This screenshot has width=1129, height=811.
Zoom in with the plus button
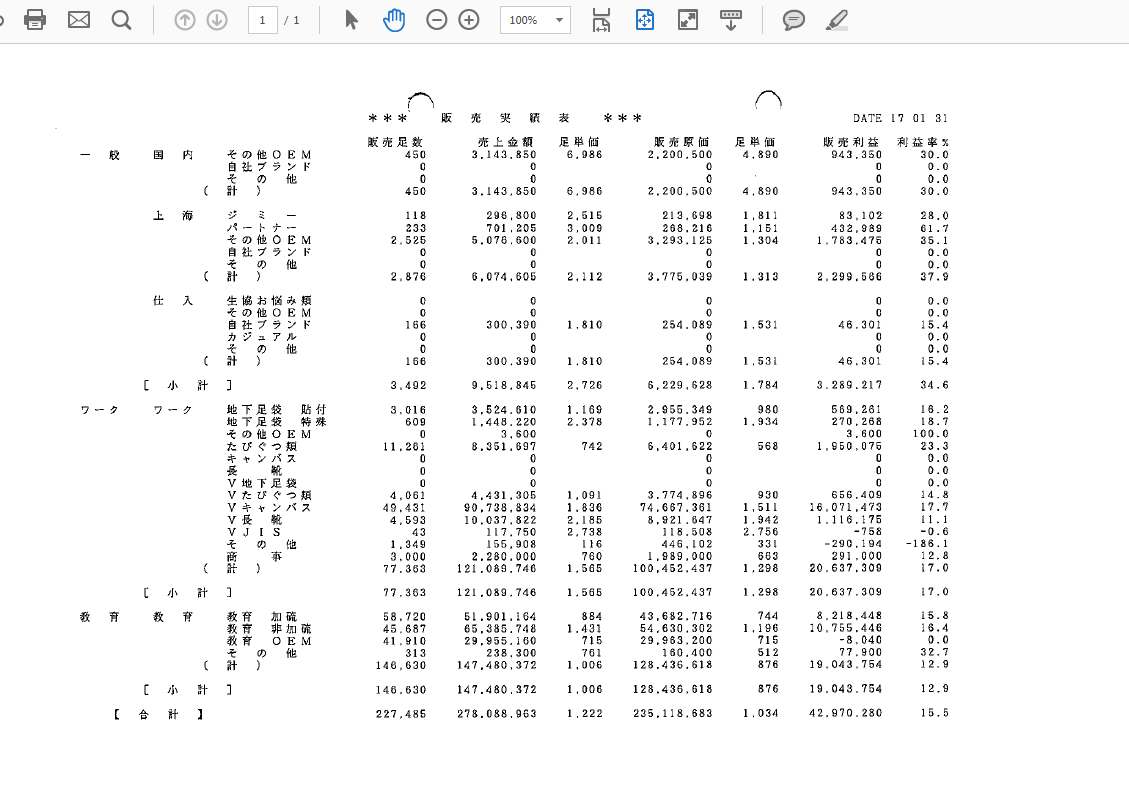point(469,20)
